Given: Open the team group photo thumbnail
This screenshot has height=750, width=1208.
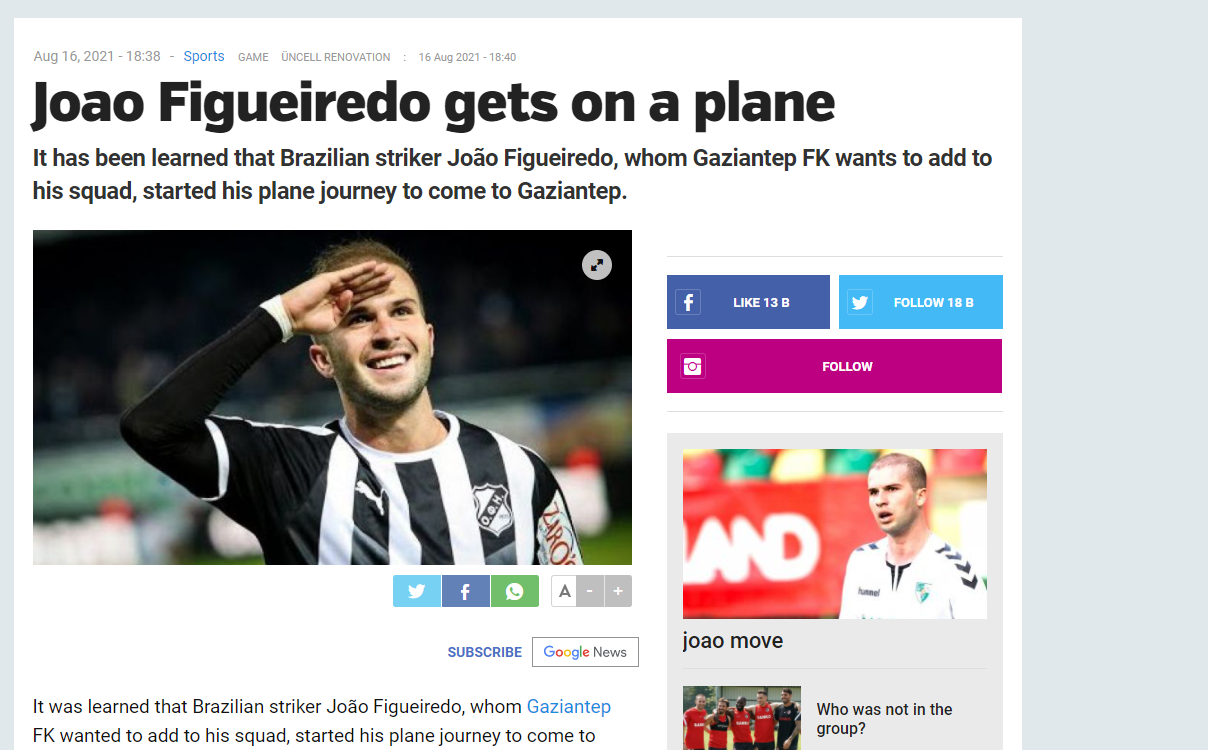Looking at the screenshot, I should point(742,718).
